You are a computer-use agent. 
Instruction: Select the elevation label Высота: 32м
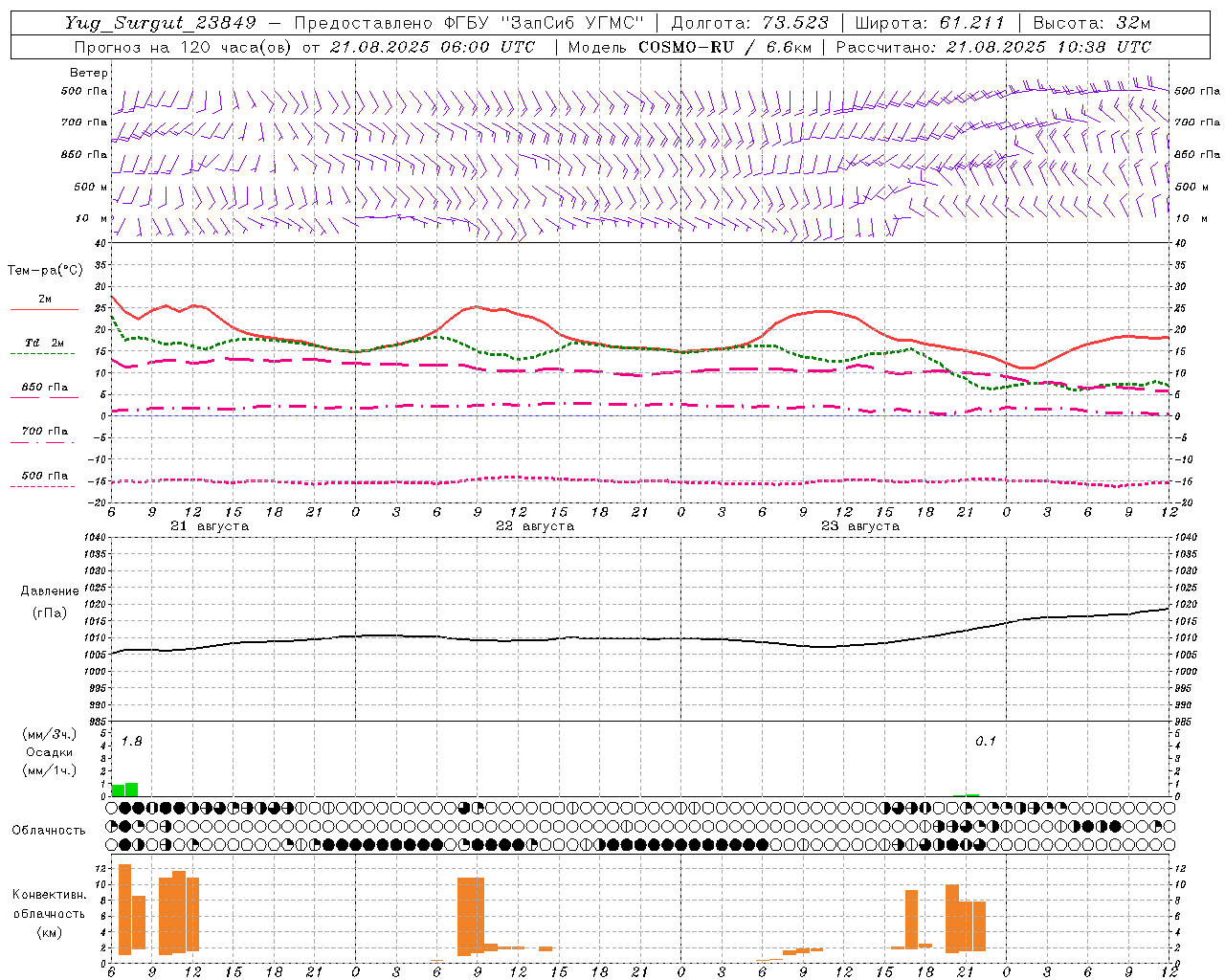tap(1092, 23)
